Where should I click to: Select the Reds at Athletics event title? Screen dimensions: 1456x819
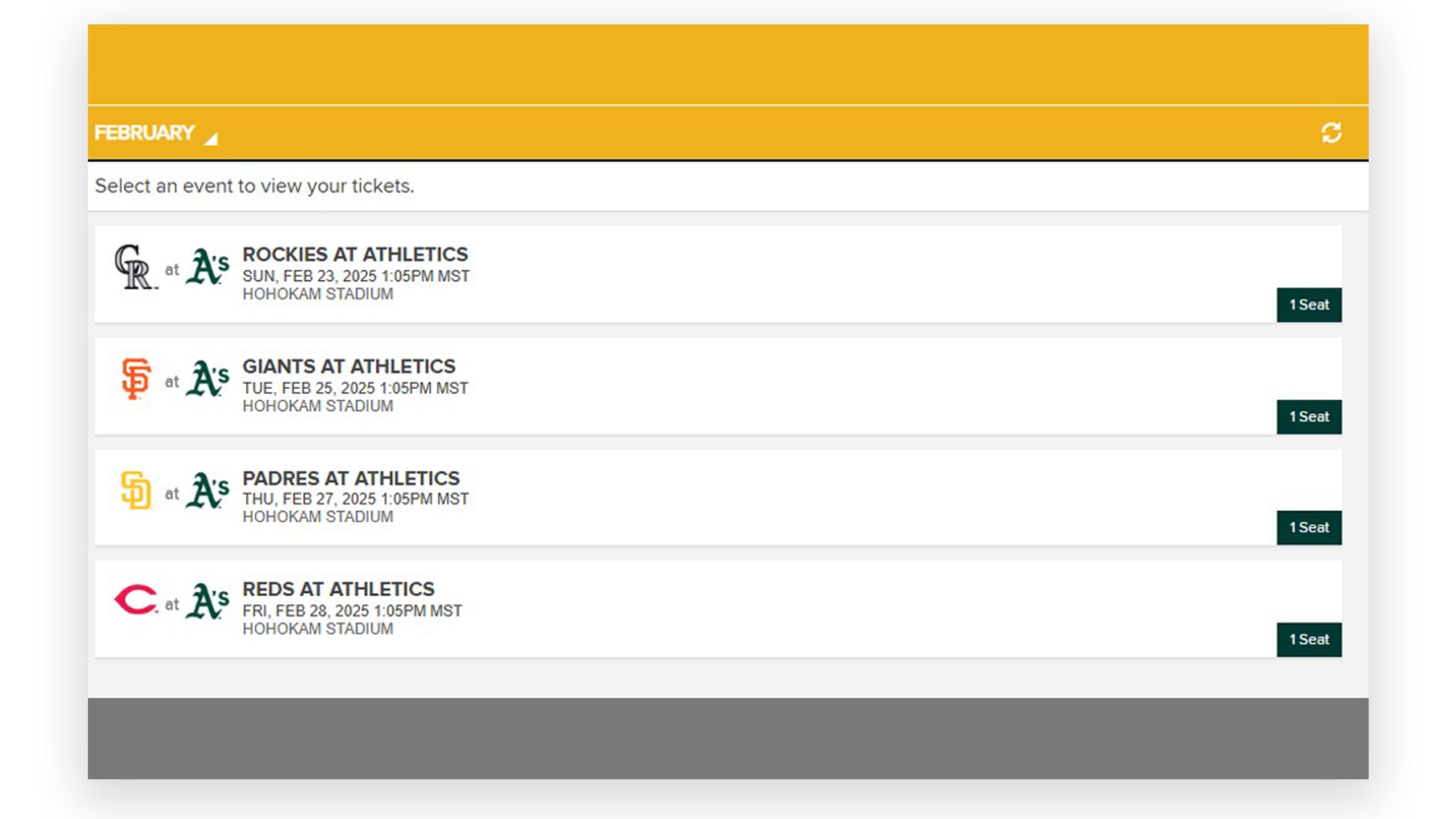(338, 589)
